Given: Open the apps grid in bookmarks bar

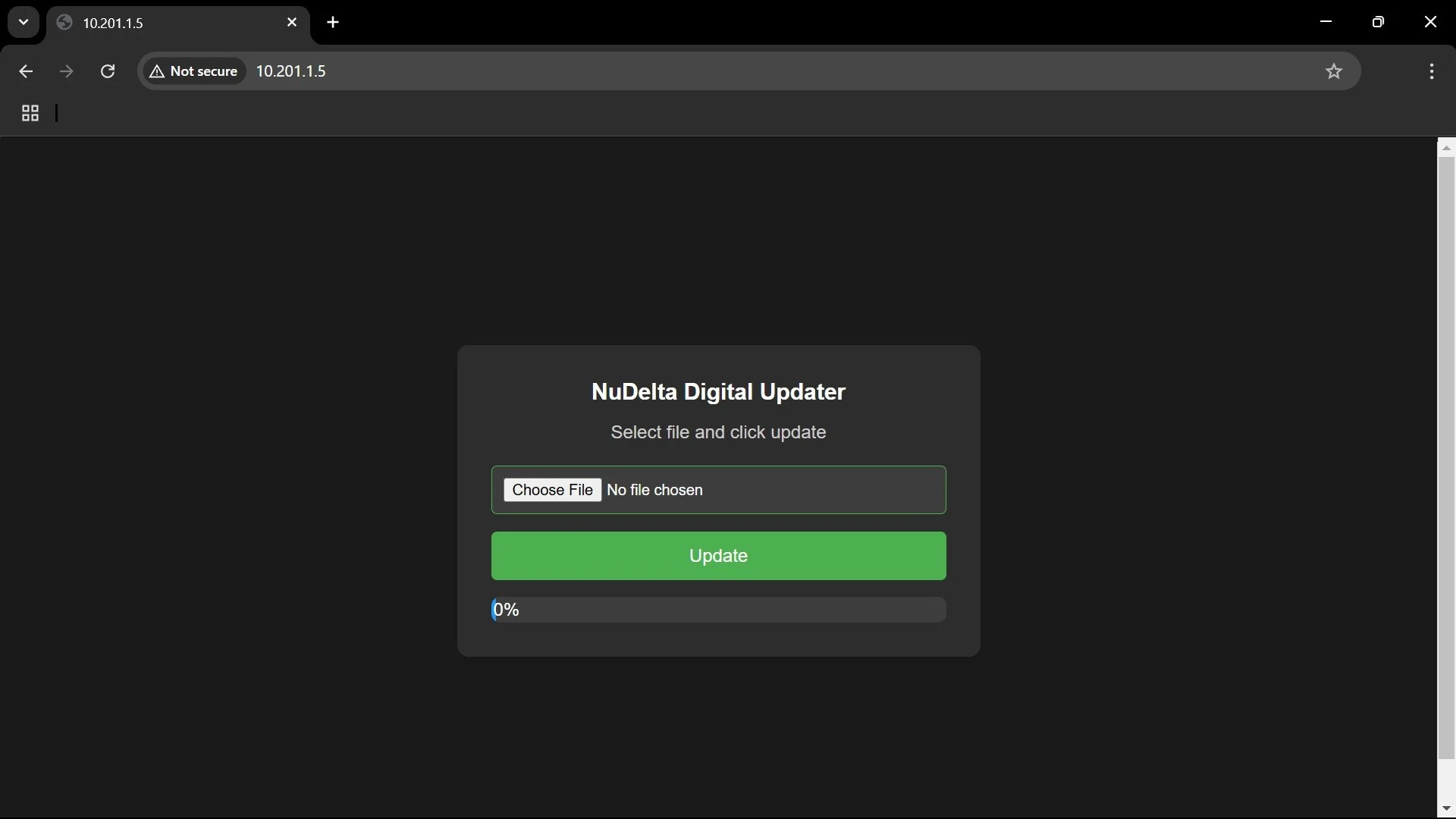Looking at the screenshot, I should [30, 114].
